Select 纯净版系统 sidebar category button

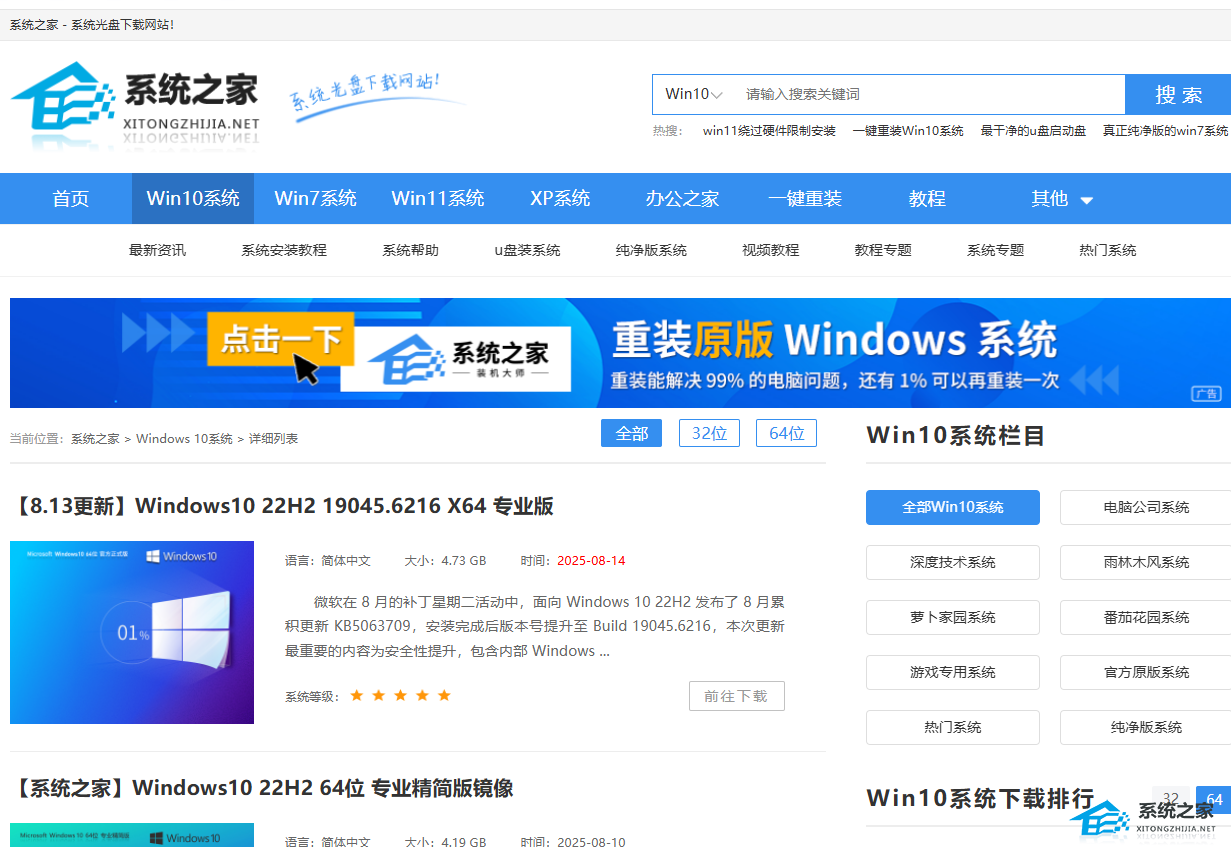pos(1146,727)
